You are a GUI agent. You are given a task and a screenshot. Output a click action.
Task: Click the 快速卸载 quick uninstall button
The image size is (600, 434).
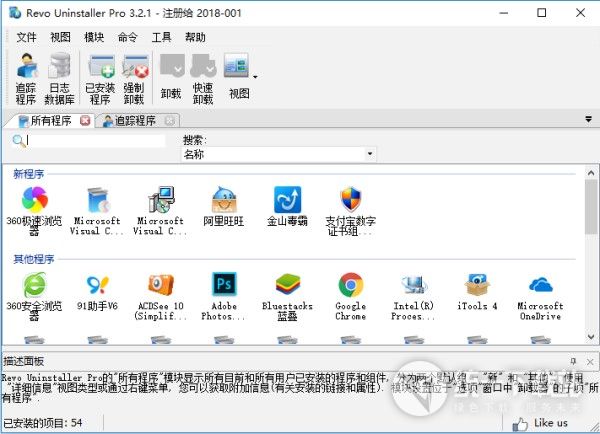coord(203,79)
